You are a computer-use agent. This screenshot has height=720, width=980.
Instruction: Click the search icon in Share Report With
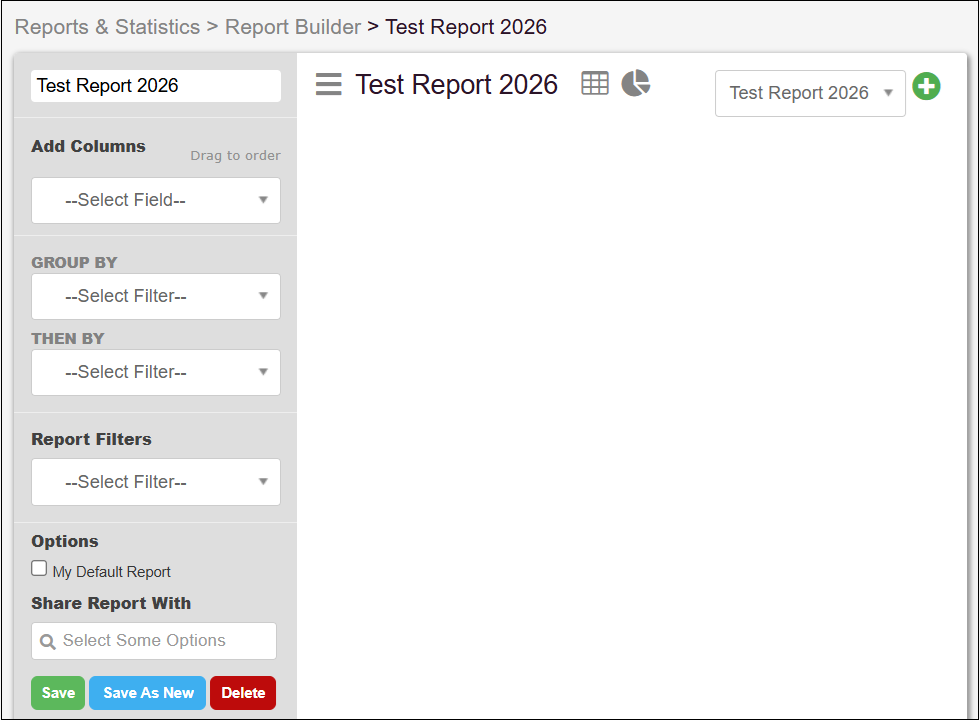point(48,641)
